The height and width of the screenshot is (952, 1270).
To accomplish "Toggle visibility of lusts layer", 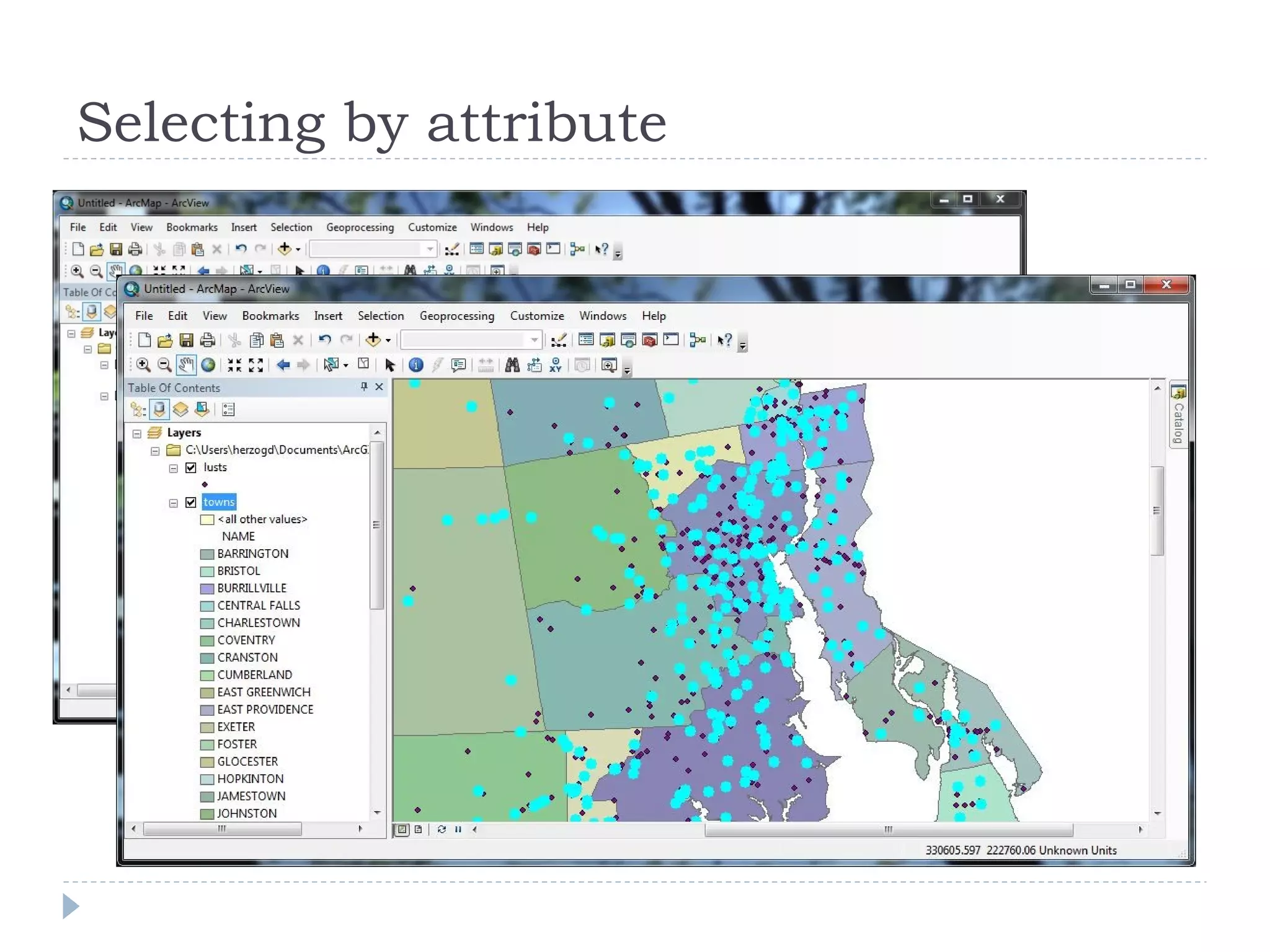I will (191, 468).
